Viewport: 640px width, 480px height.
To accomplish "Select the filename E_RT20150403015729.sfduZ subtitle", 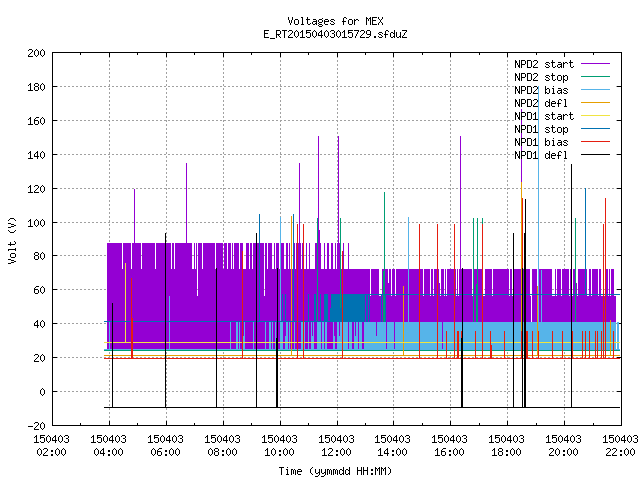I will pyautogui.click(x=335, y=34).
